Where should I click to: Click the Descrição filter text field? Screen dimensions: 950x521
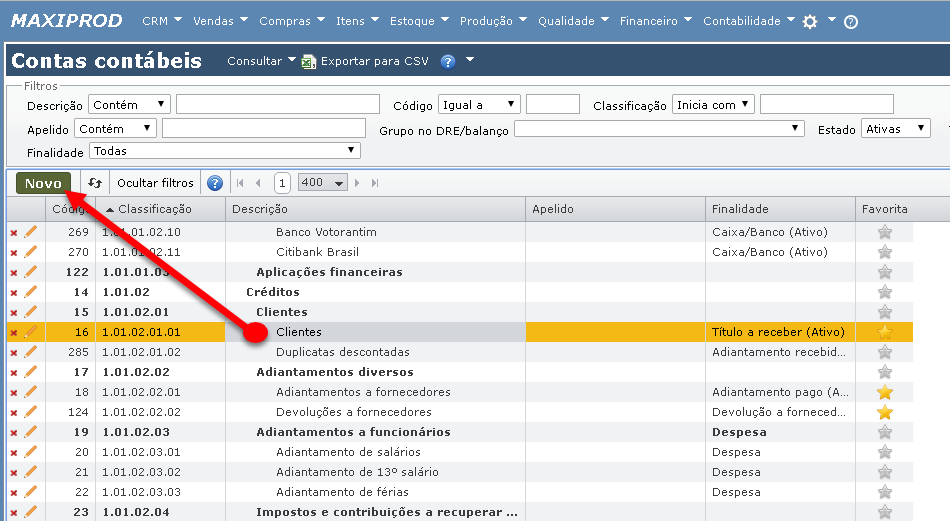277,105
